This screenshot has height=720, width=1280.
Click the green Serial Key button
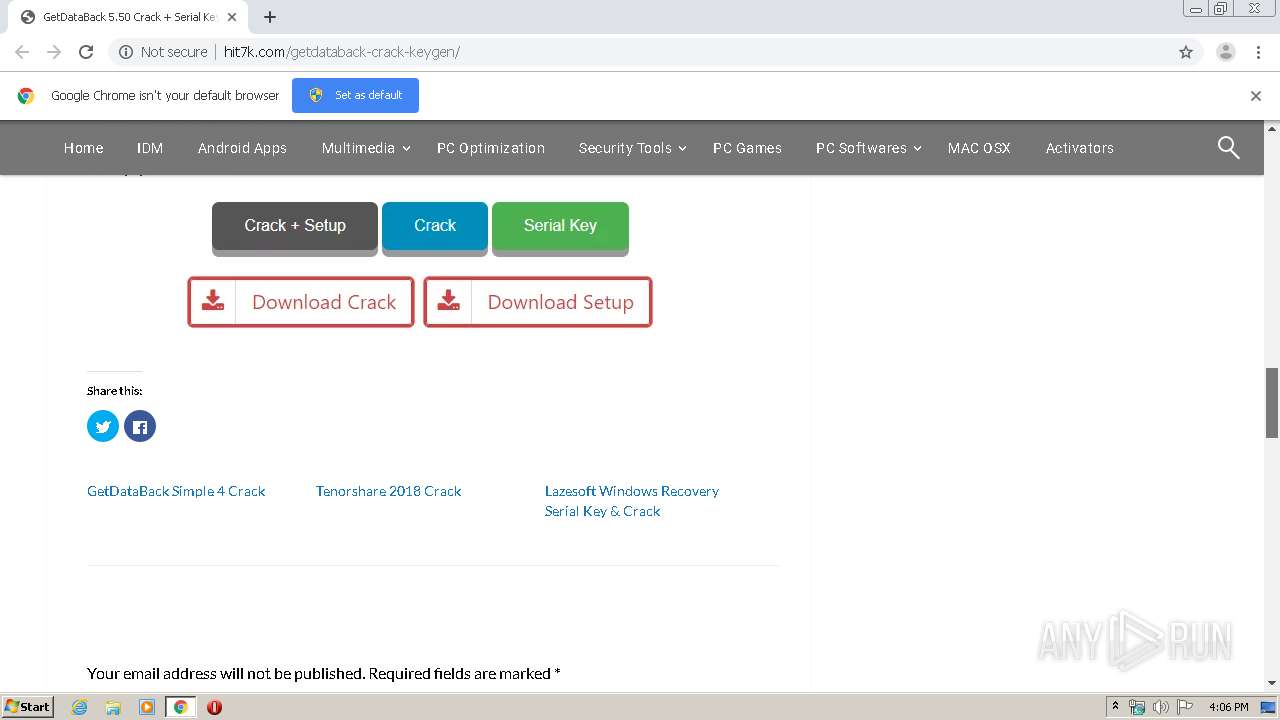click(x=560, y=226)
